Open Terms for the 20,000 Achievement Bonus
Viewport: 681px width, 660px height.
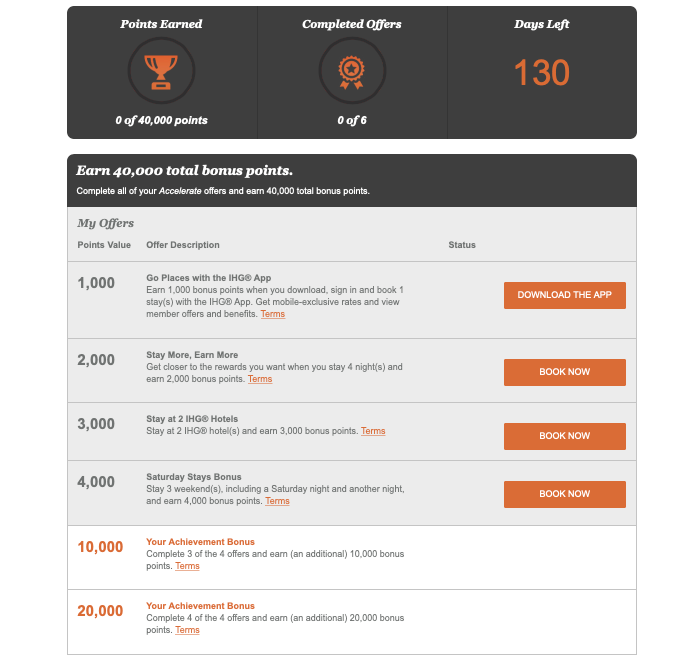coord(187,631)
